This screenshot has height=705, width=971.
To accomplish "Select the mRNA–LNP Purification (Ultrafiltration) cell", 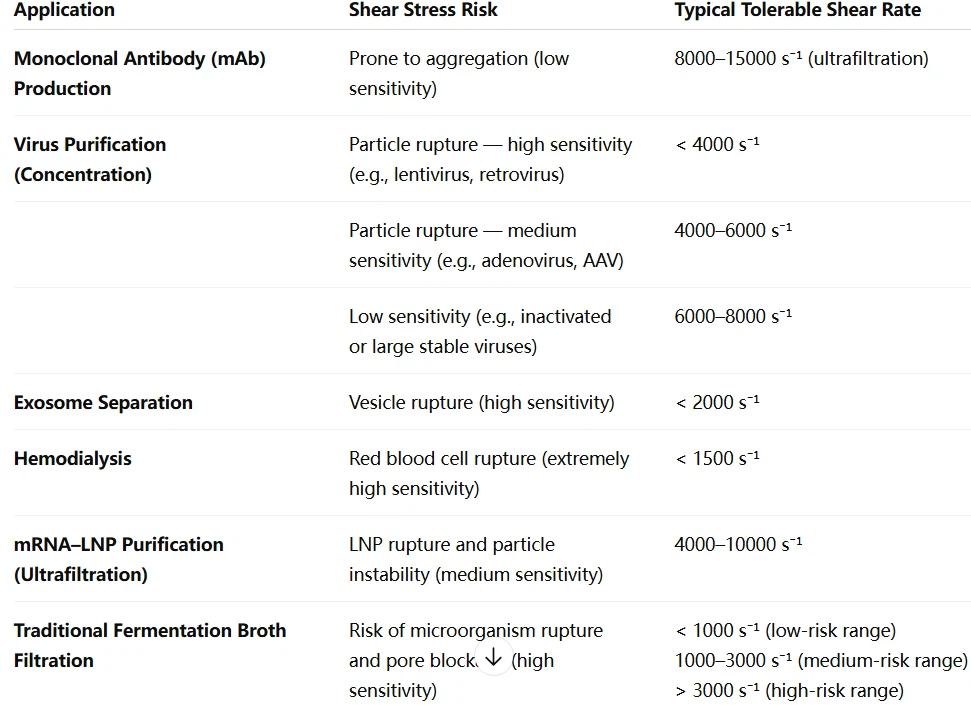I will point(118,559).
